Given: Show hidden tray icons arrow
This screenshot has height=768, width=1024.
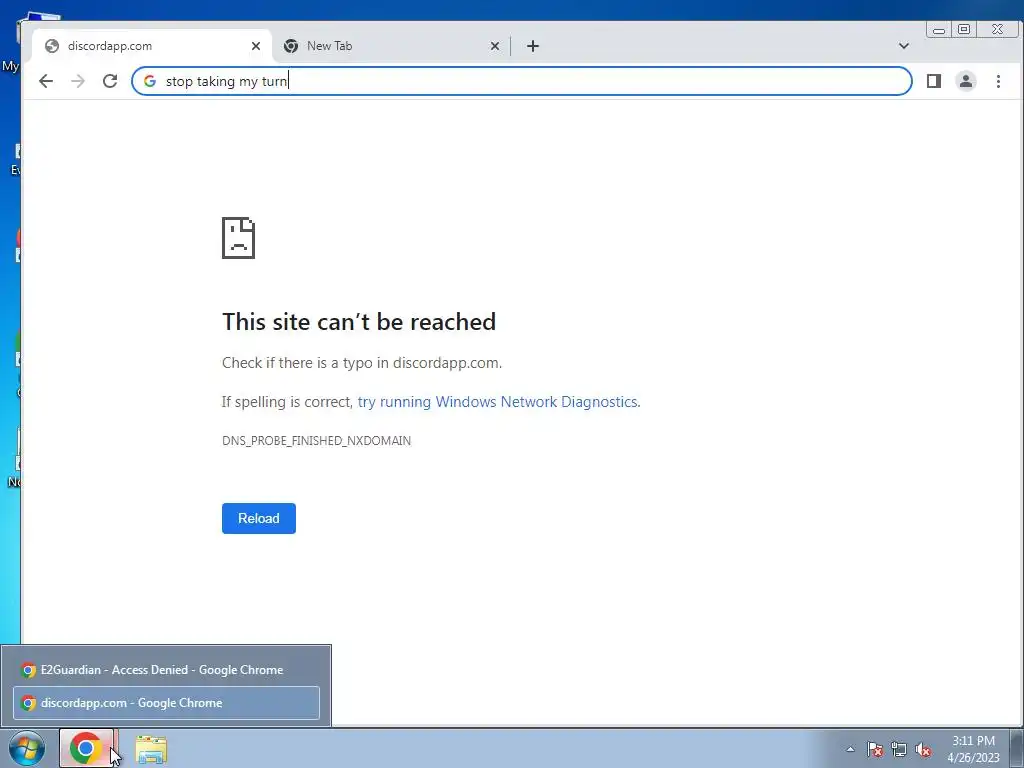Looking at the screenshot, I should tap(850, 749).
